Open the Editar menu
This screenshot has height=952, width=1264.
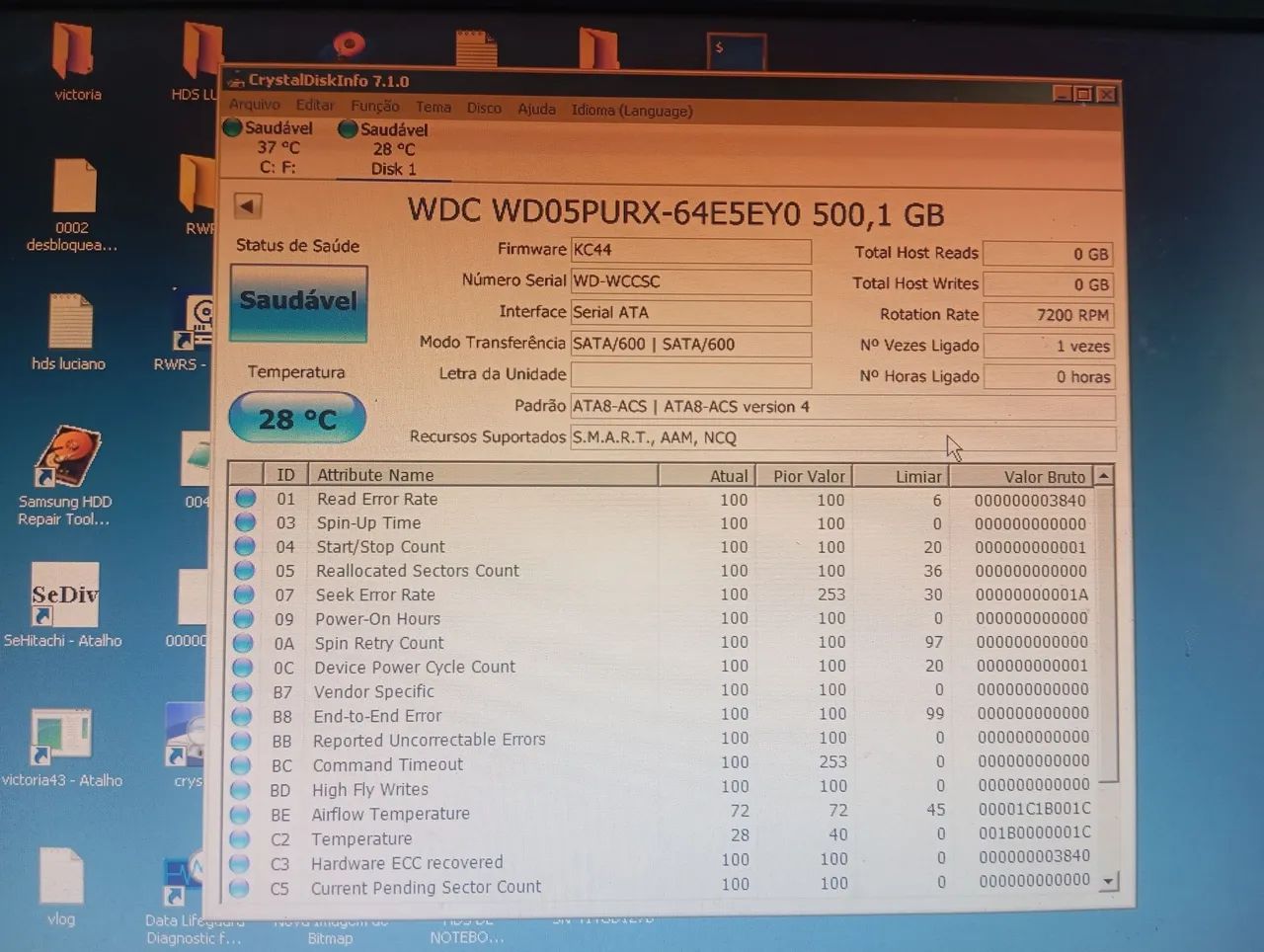tap(315, 105)
